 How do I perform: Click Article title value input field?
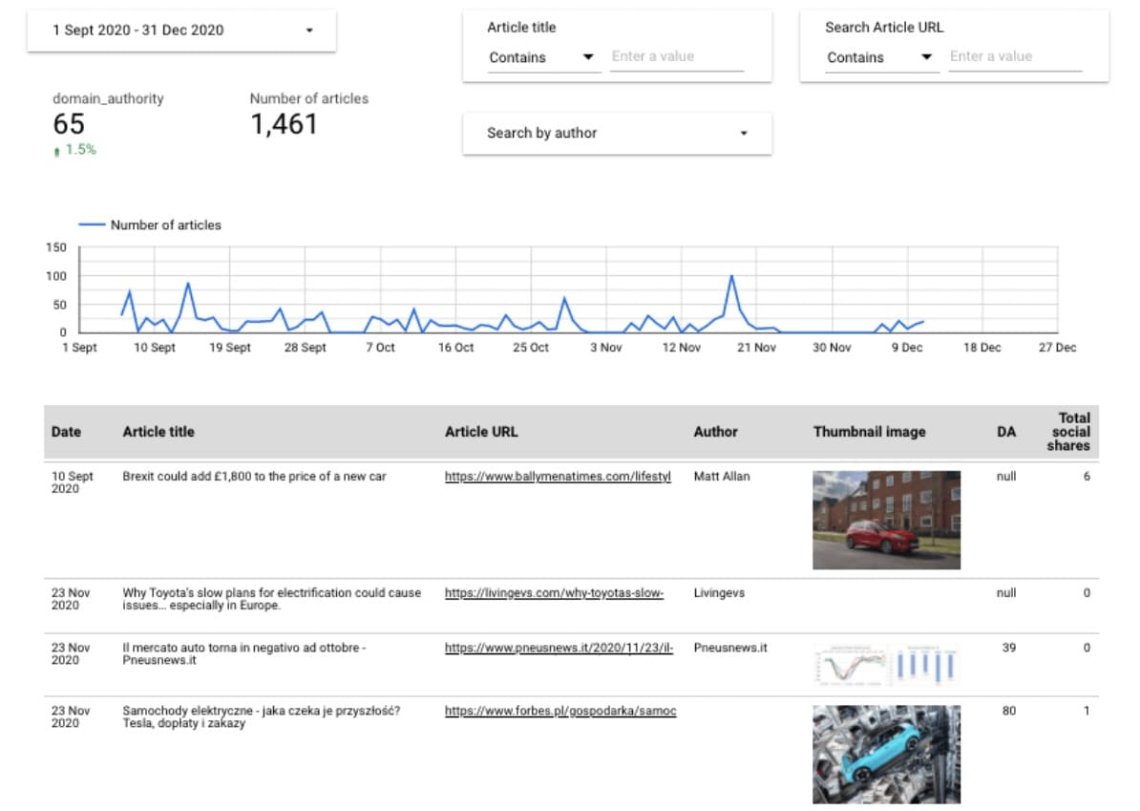click(x=676, y=57)
